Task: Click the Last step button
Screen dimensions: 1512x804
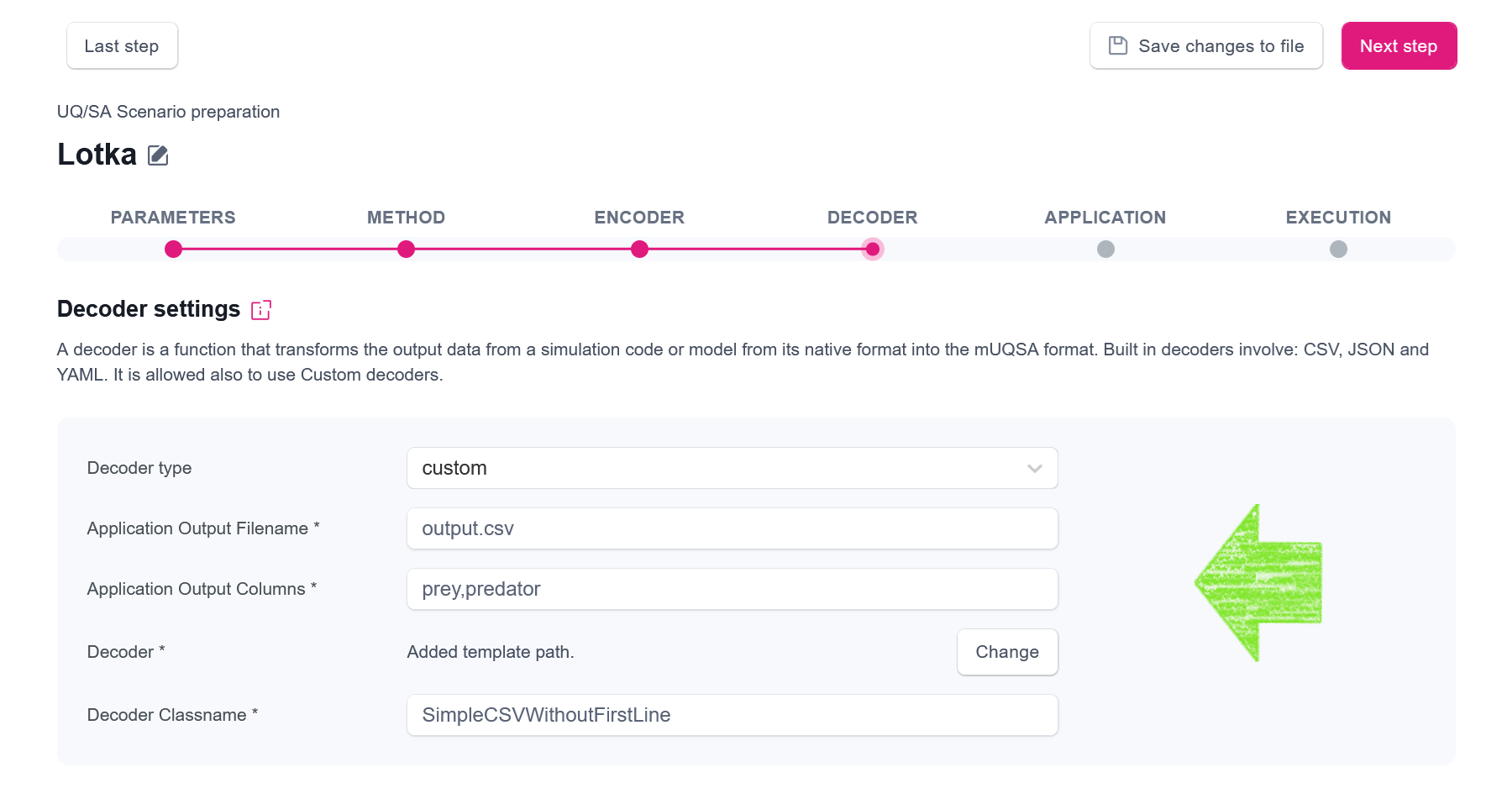Action: (x=122, y=45)
